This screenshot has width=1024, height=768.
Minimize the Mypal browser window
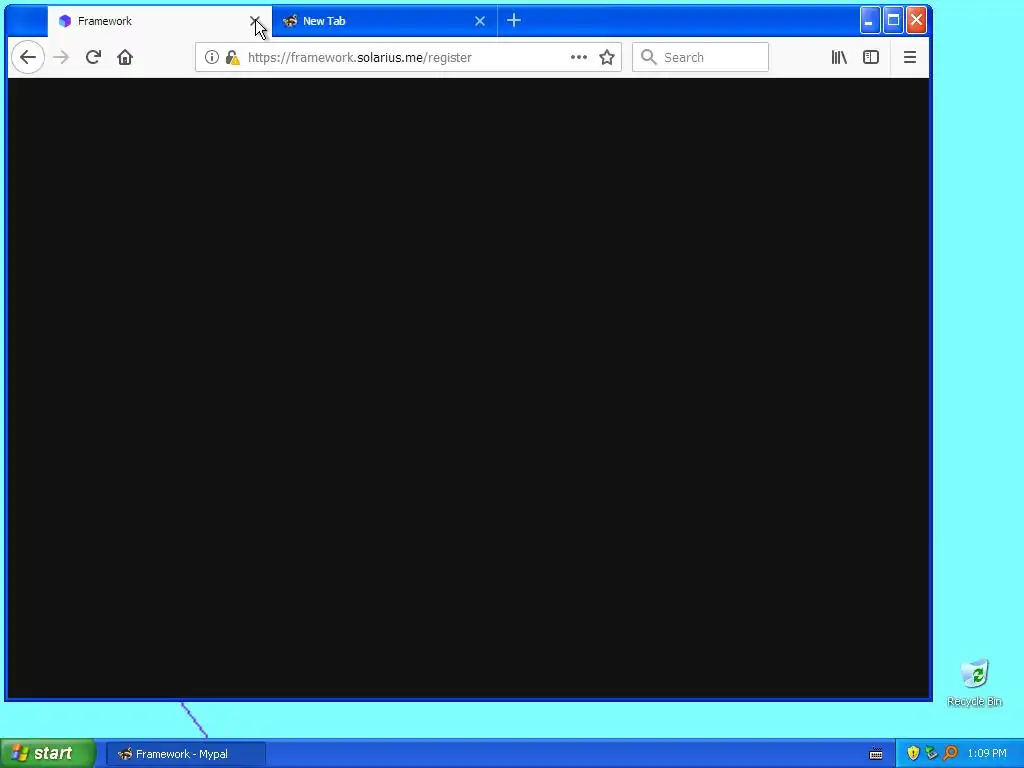coord(870,20)
